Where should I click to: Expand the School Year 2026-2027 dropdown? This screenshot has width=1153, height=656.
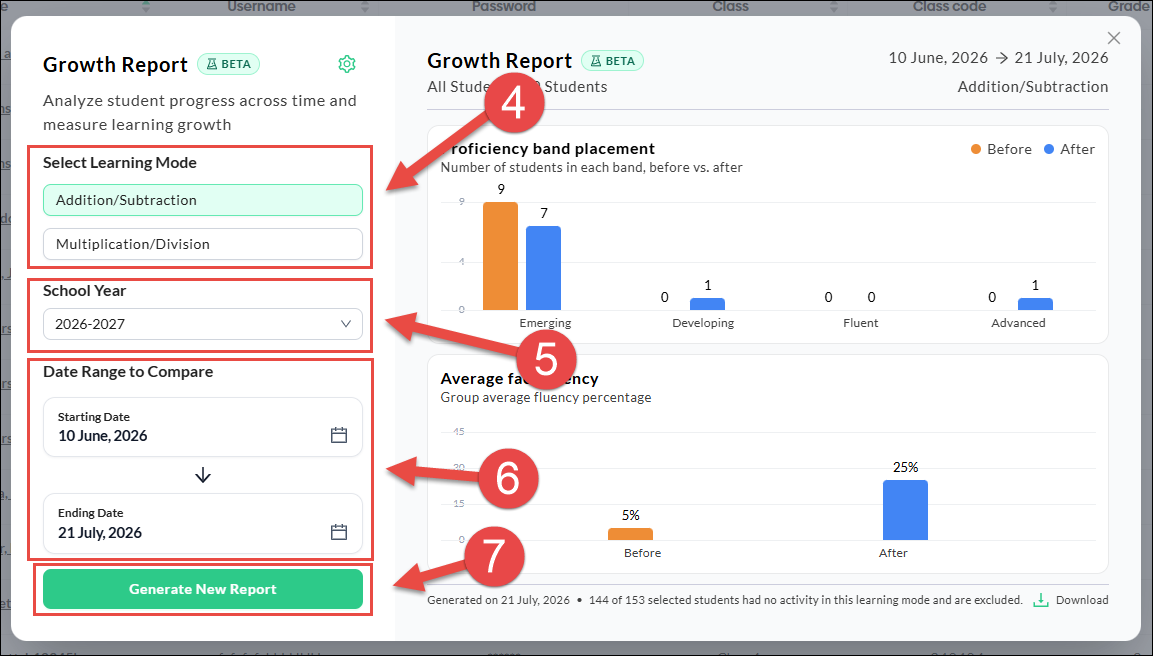coord(203,324)
